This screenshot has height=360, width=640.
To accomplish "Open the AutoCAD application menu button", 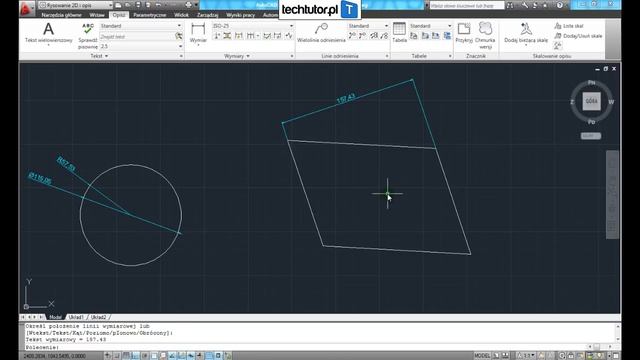I will pos(27,8).
